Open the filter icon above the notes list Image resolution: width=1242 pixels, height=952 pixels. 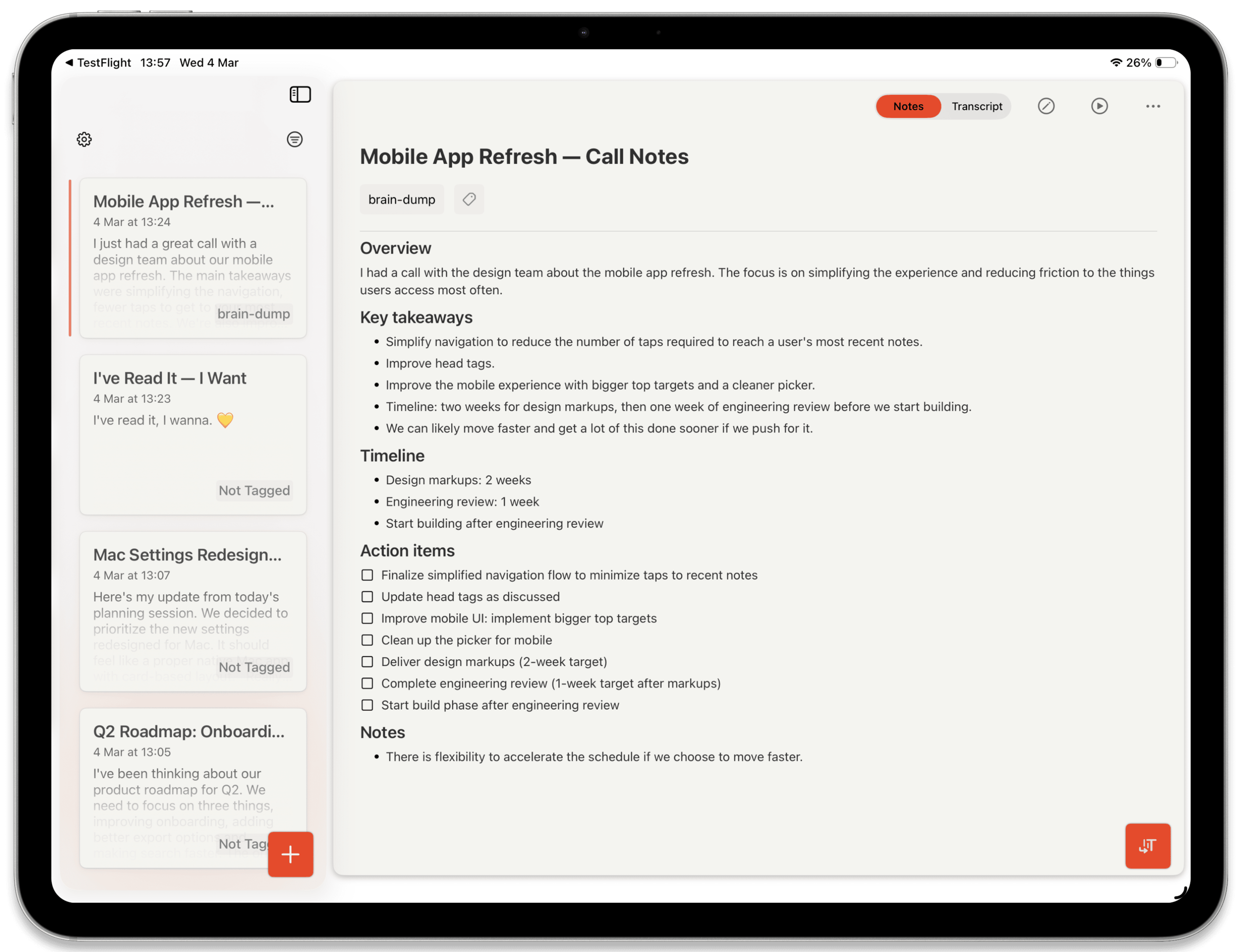click(x=295, y=140)
